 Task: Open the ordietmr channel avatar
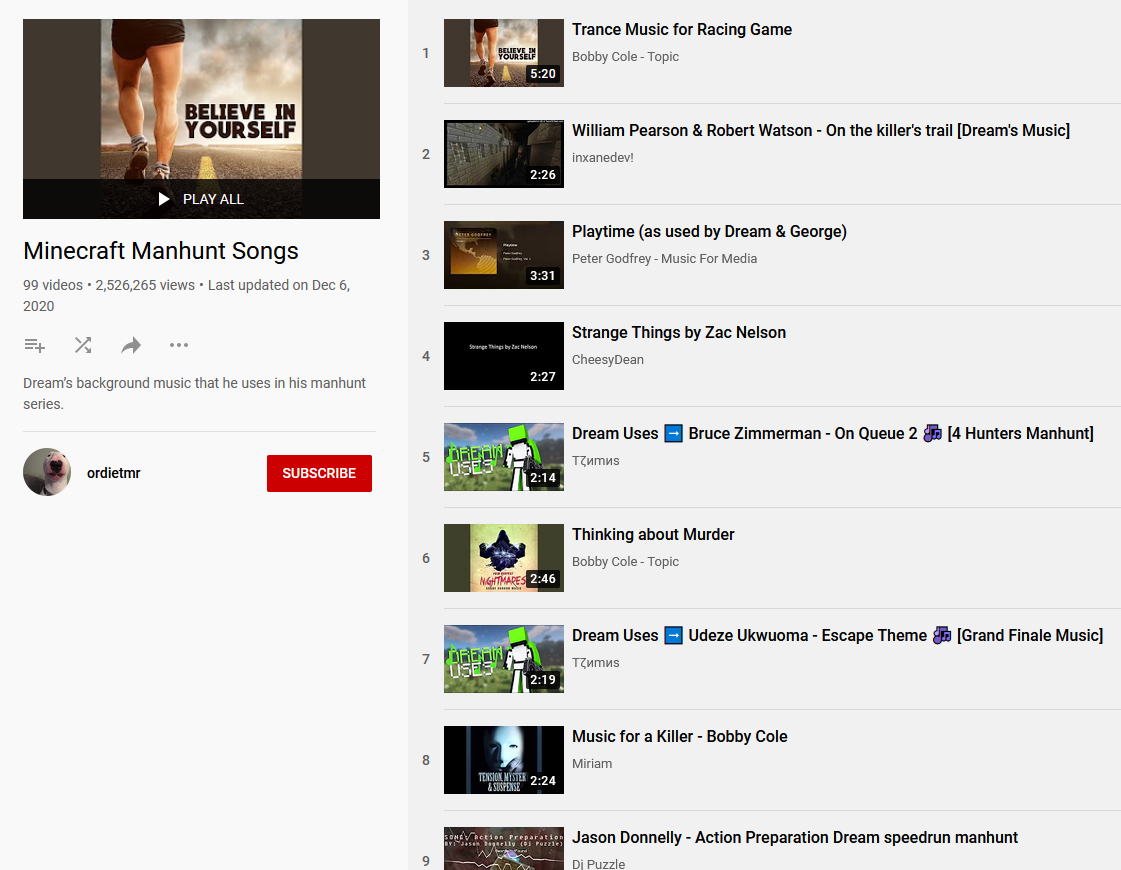pos(47,473)
